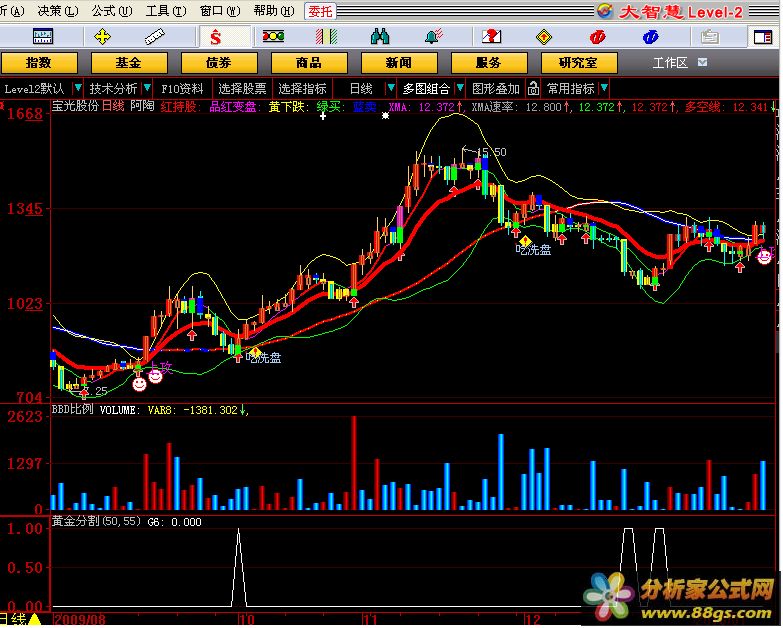Image resolution: width=783 pixels, height=628 pixels.
Task: Click the 商品 yellow button
Action: click(x=309, y=63)
